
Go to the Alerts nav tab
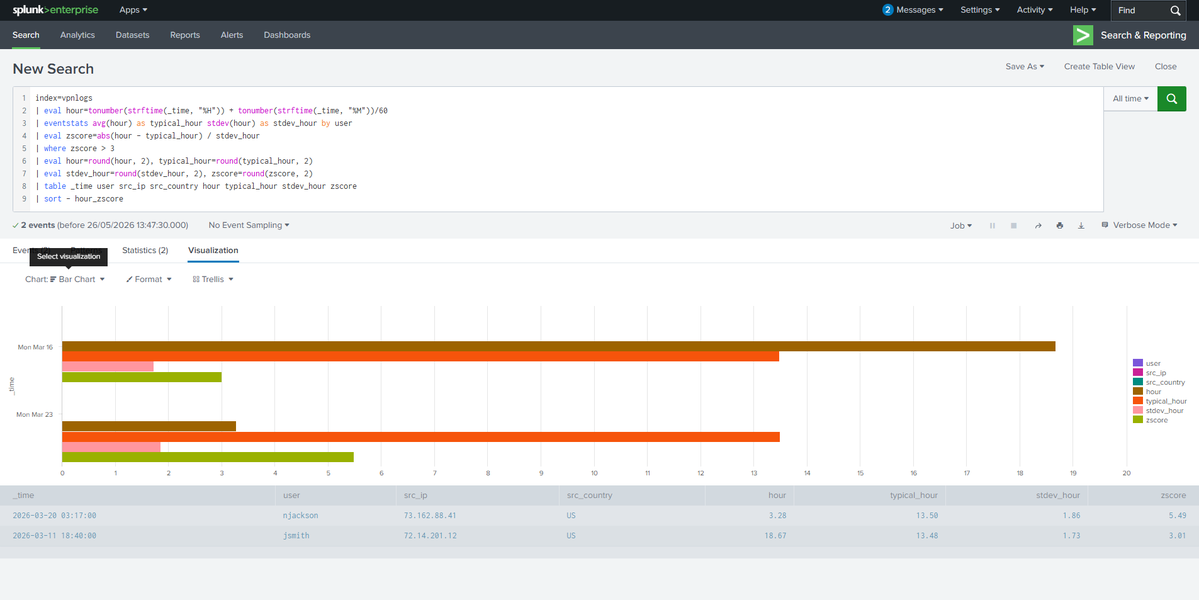click(x=232, y=35)
